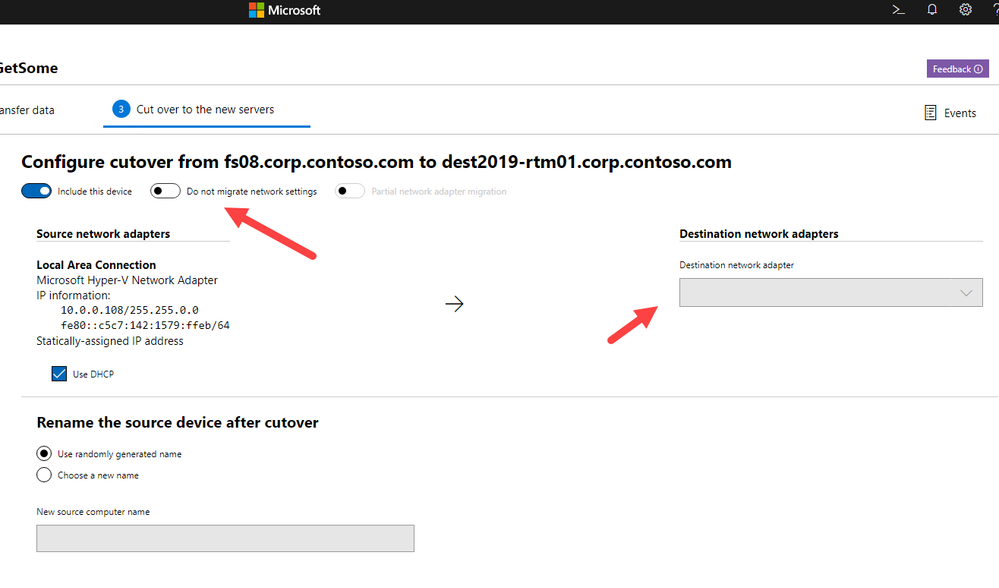The image size is (999, 588).
Task: Toggle Include this device switch
Action: click(36, 191)
